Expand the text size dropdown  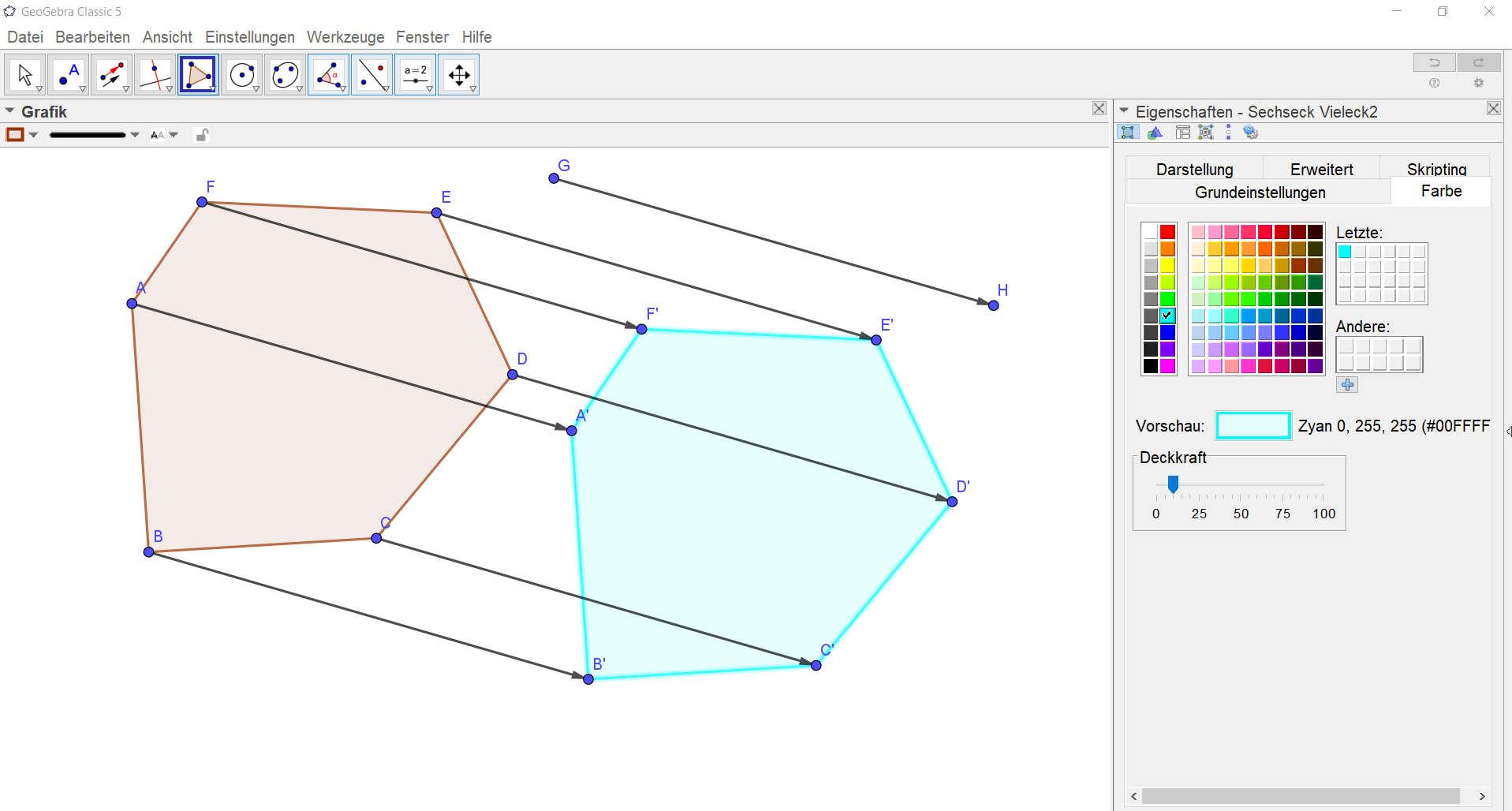click(174, 135)
